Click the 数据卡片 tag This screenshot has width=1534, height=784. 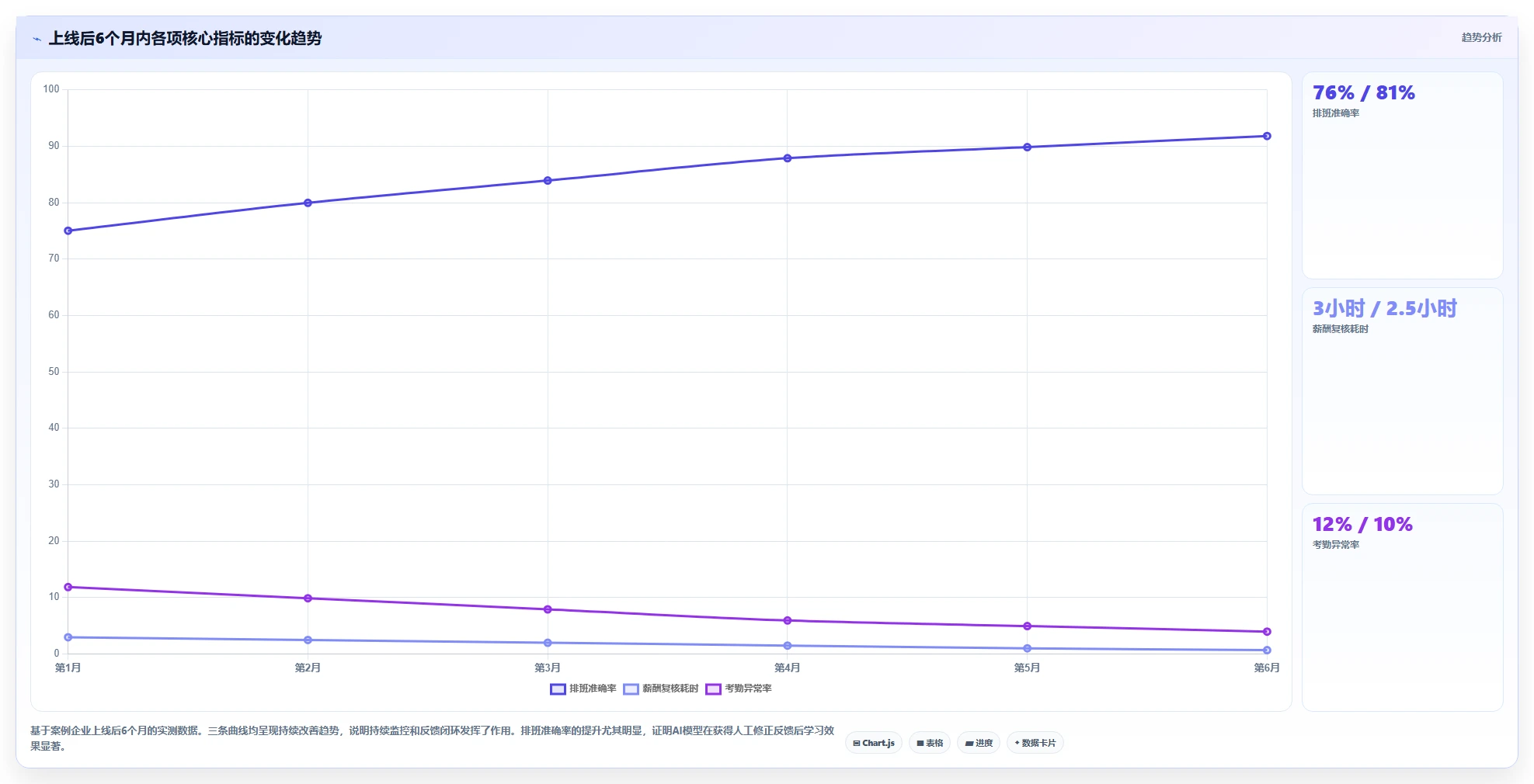click(x=1035, y=743)
